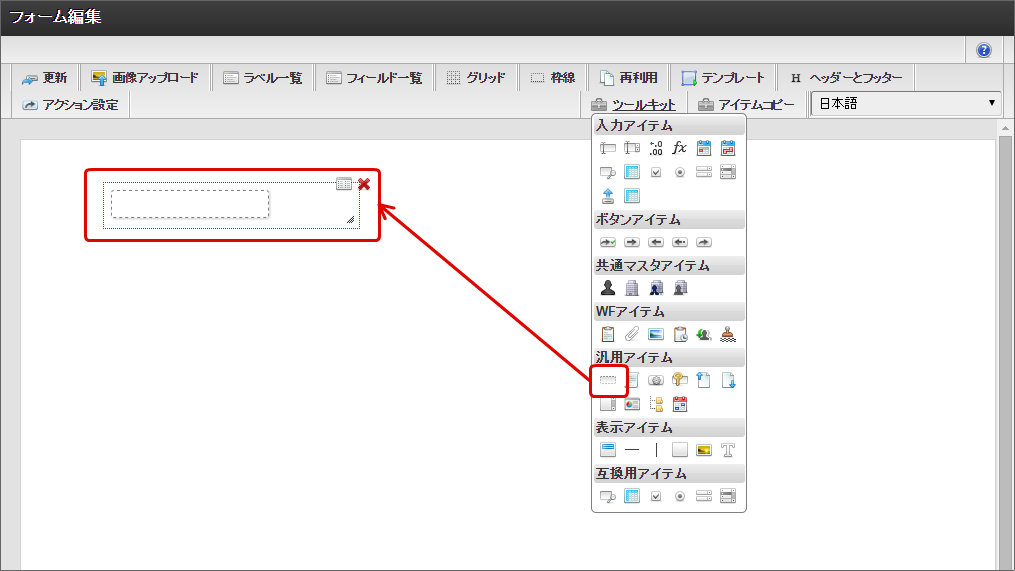Select the search-box list item in 入力アイテム
The width and height of the screenshot is (1015, 571).
(607, 172)
